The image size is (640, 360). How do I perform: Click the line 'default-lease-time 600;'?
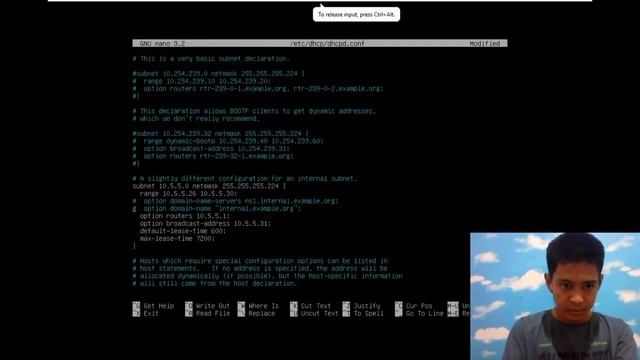[183, 231]
